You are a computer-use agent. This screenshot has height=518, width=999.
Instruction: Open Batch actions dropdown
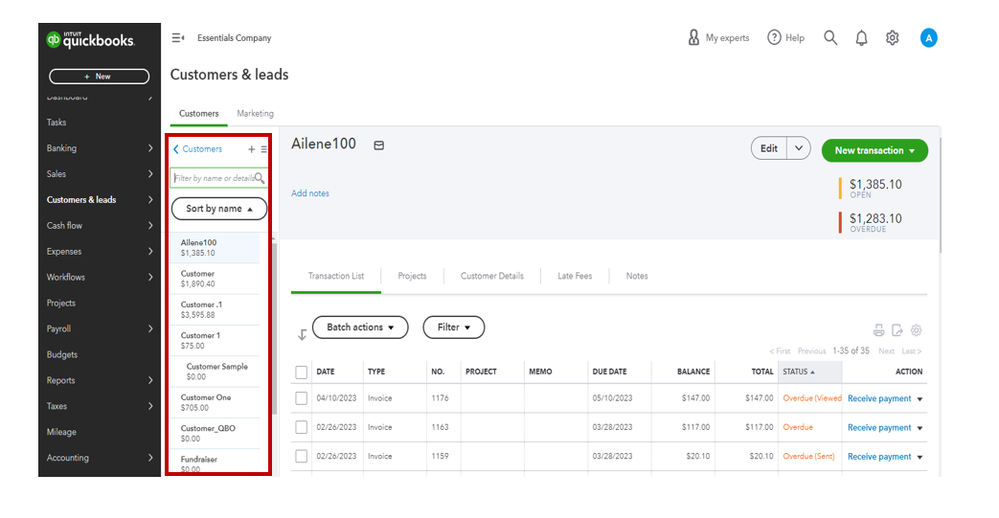(x=360, y=327)
